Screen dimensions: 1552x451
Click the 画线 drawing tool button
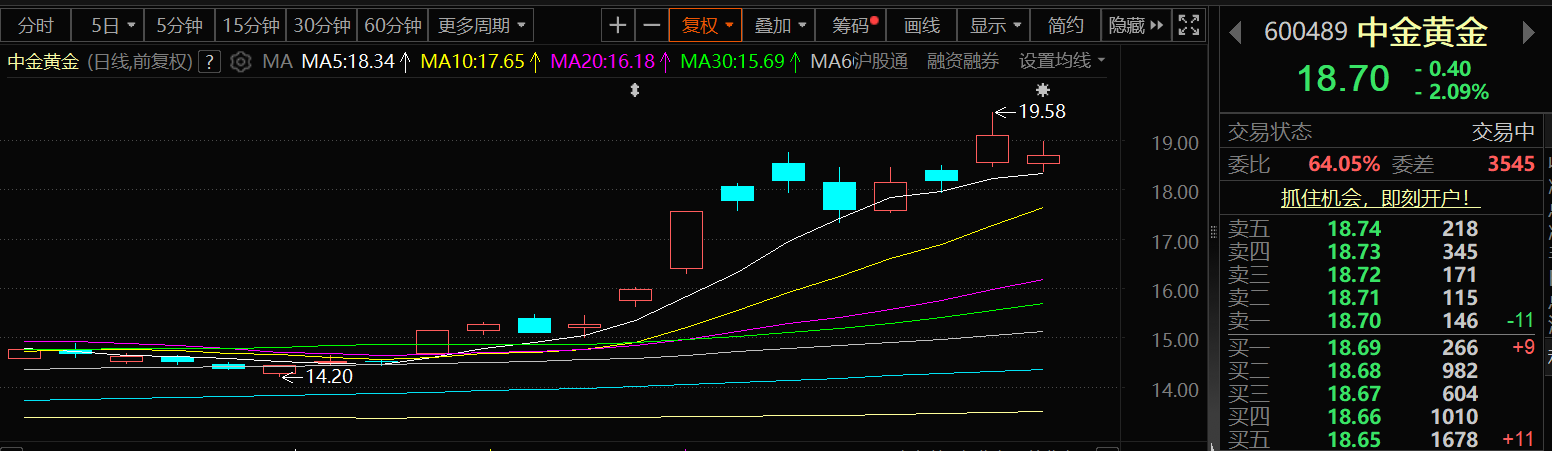point(921,25)
